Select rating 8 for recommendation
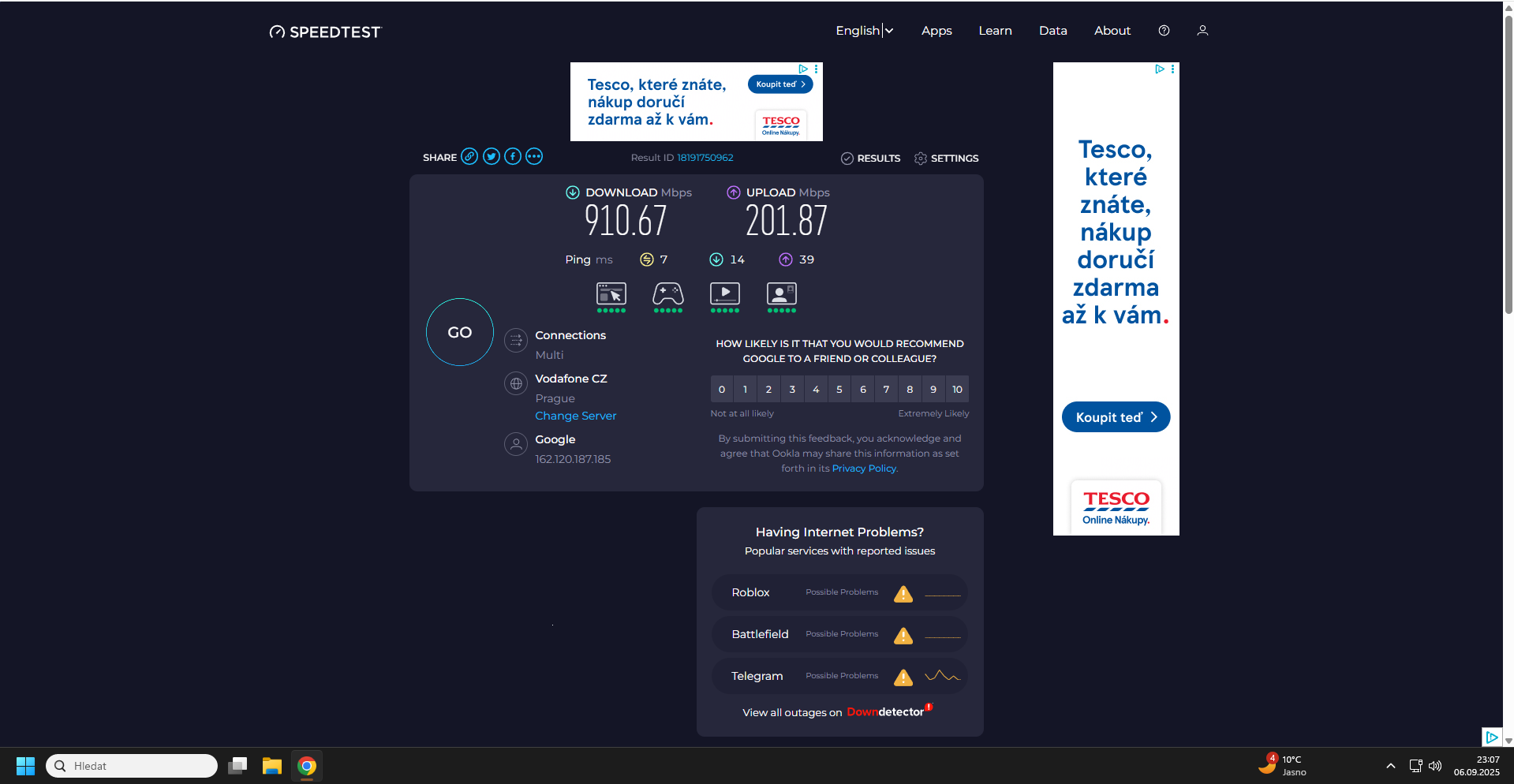This screenshot has height=784, width=1514. pyautogui.click(x=910, y=389)
